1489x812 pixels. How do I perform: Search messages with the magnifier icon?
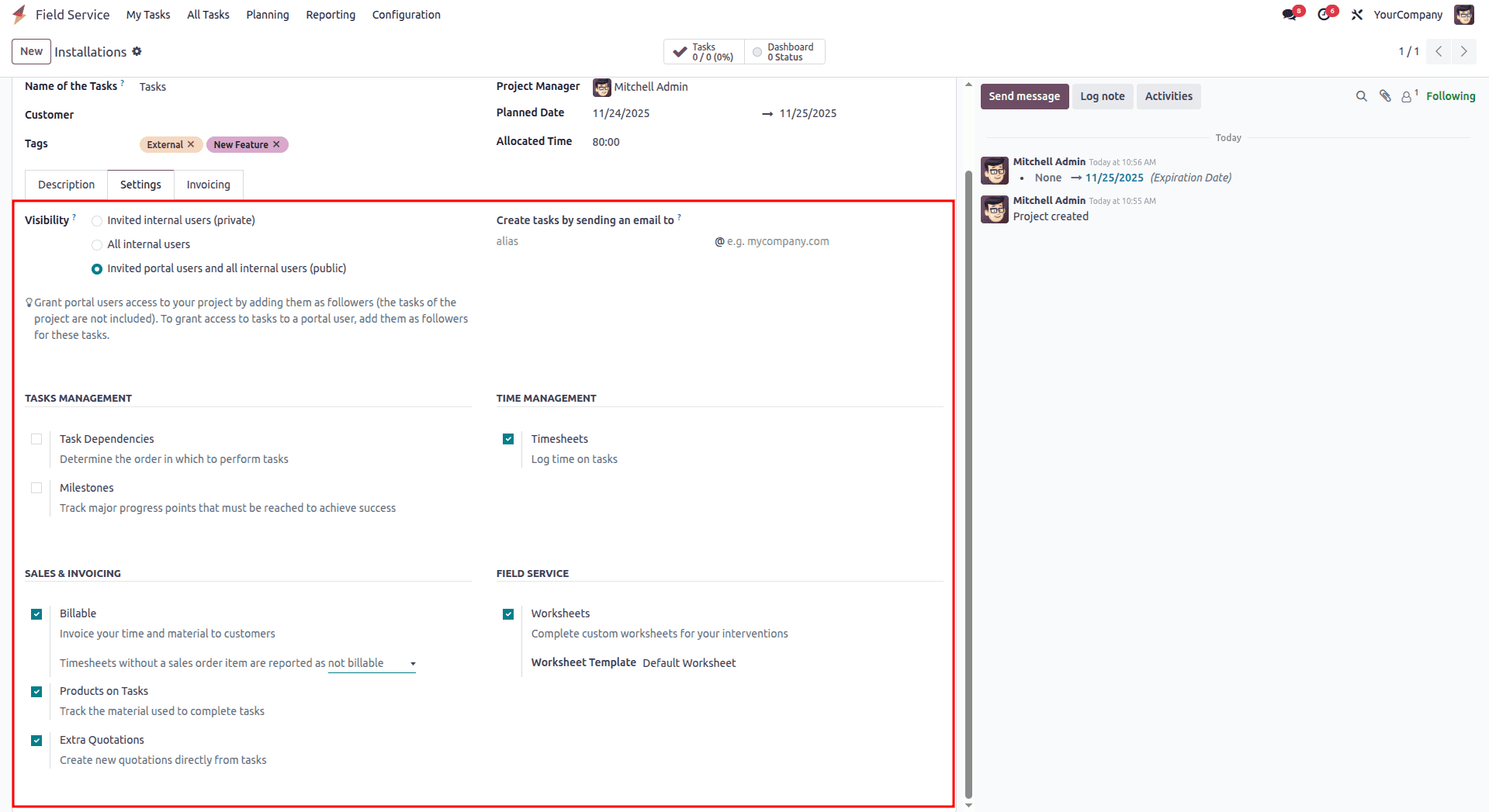pos(1361,96)
